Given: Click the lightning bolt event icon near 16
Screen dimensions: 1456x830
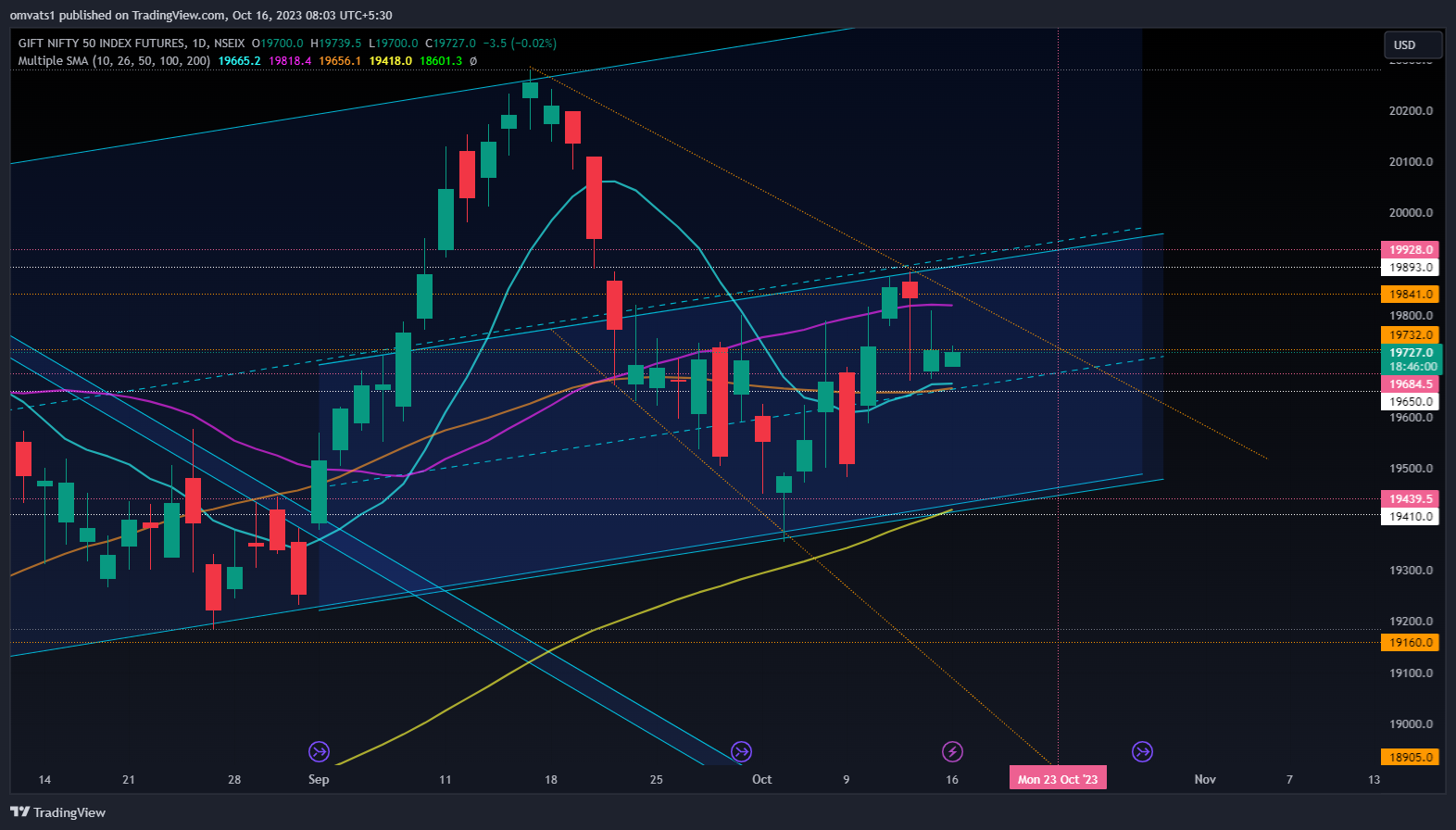Looking at the screenshot, I should tap(952, 751).
